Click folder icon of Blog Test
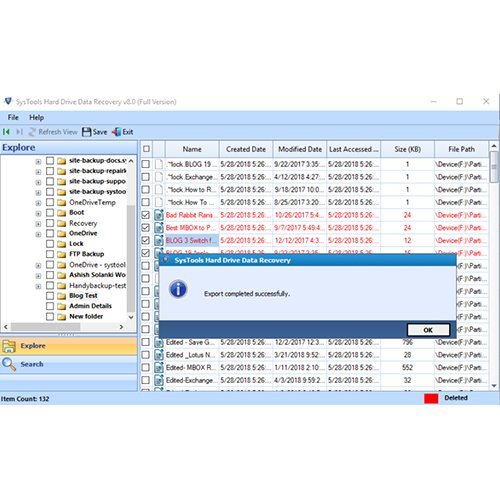 tap(61, 296)
